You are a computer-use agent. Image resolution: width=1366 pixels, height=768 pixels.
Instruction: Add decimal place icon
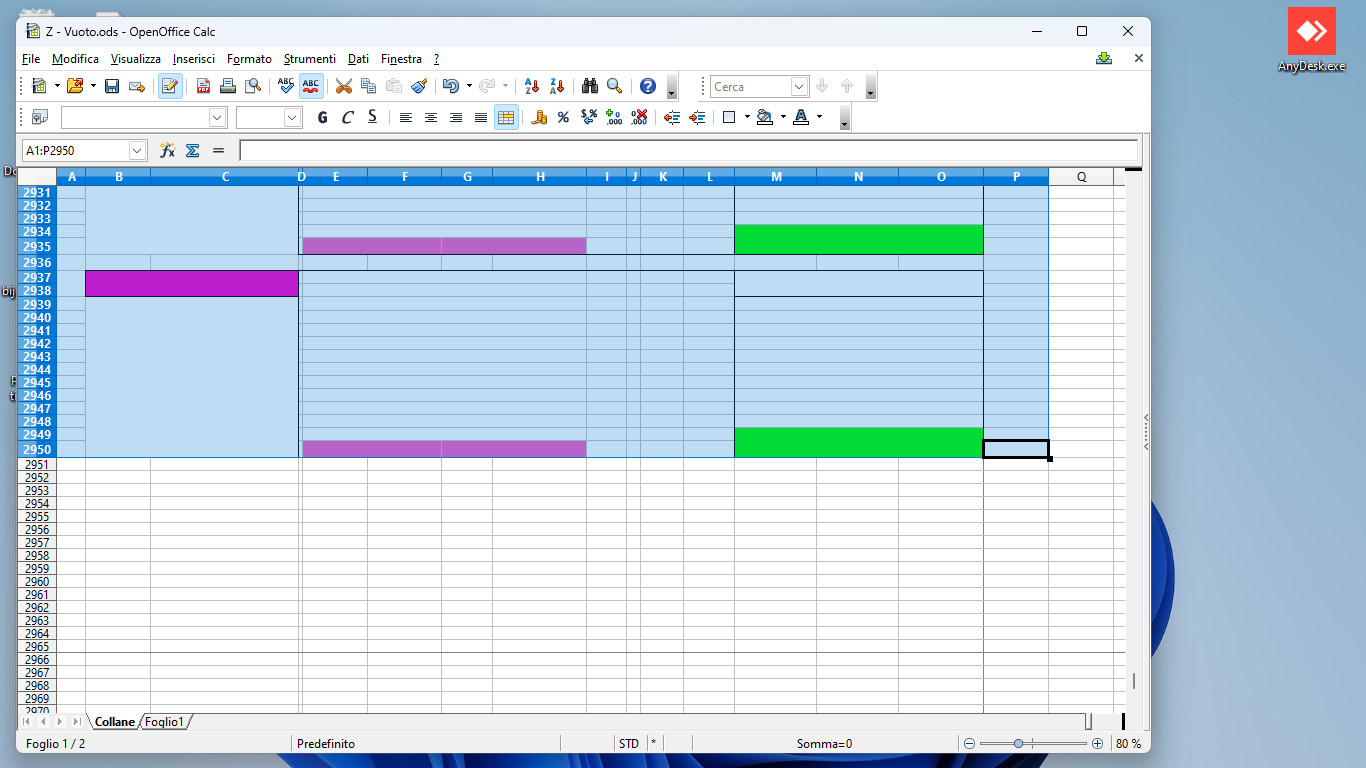point(614,117)
